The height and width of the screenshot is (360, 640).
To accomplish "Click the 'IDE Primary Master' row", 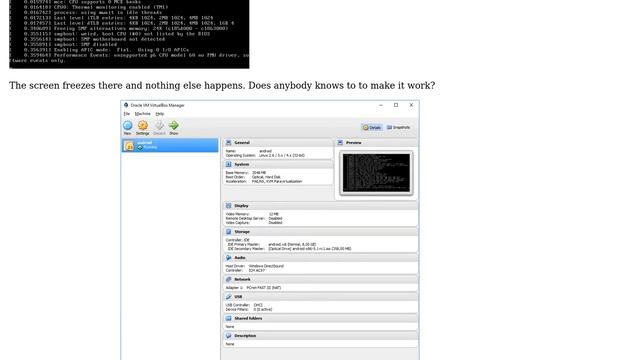I will [272, 244].
